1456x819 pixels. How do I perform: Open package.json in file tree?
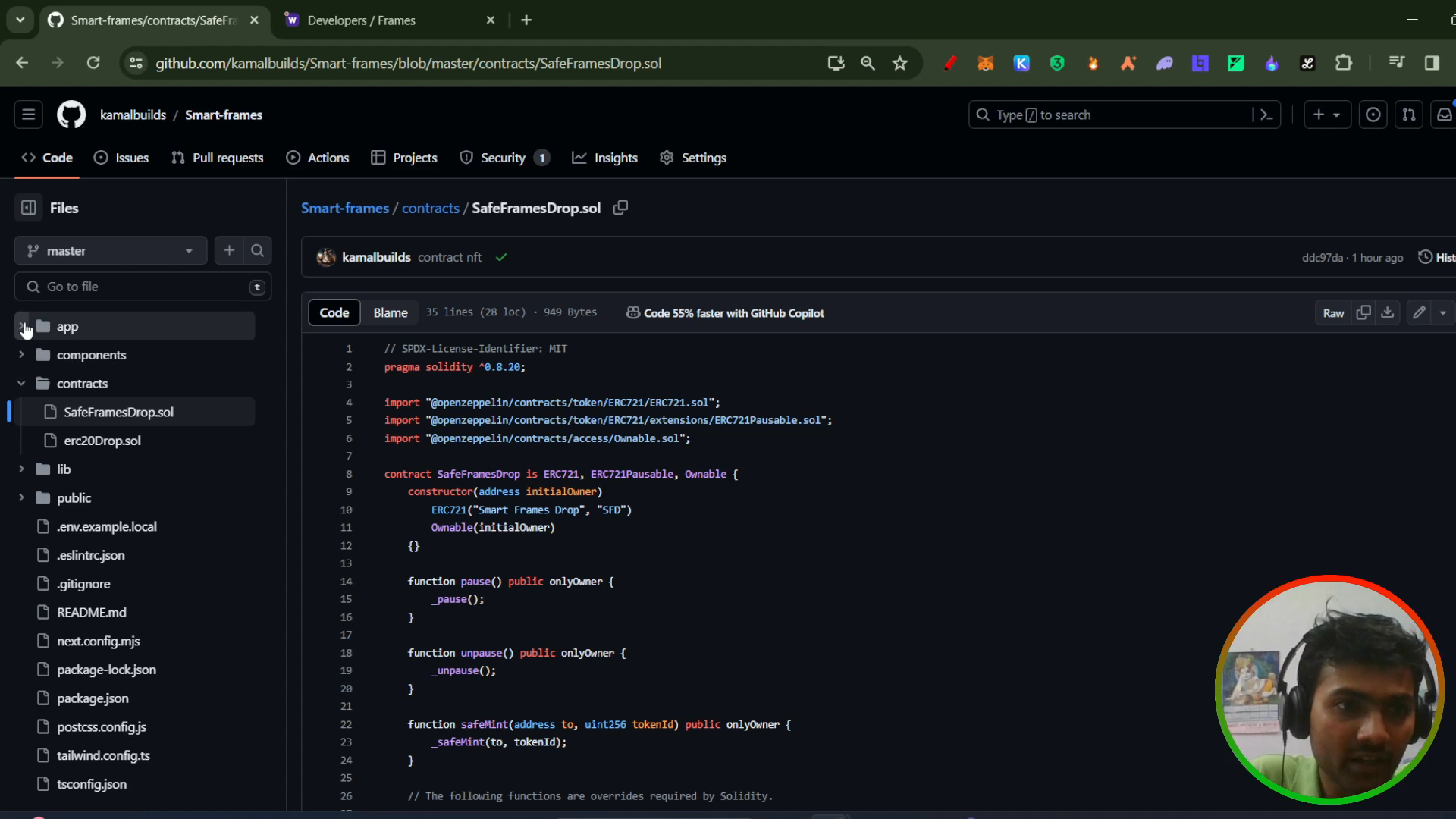point(93,698)
